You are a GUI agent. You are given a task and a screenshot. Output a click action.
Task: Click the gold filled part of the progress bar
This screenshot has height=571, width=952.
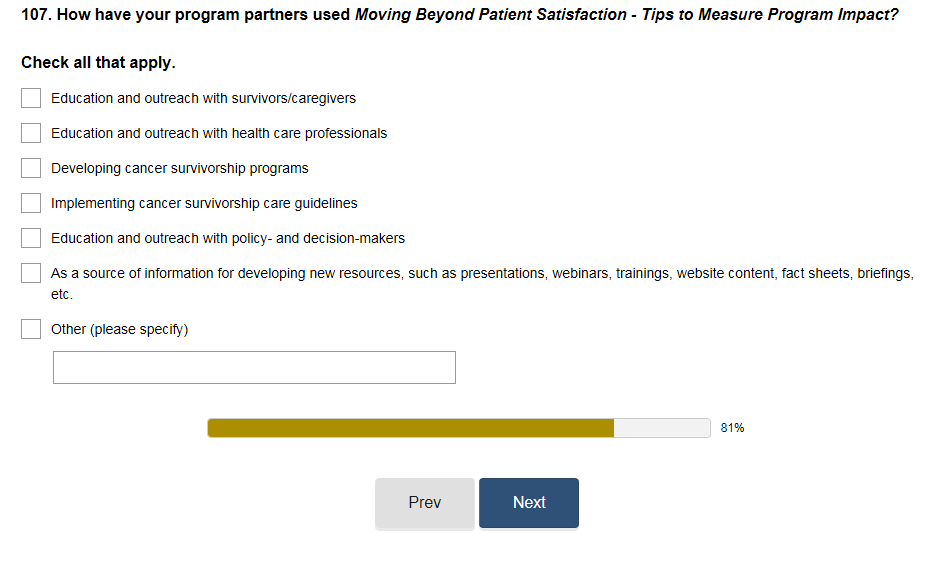tap(410, 428)
